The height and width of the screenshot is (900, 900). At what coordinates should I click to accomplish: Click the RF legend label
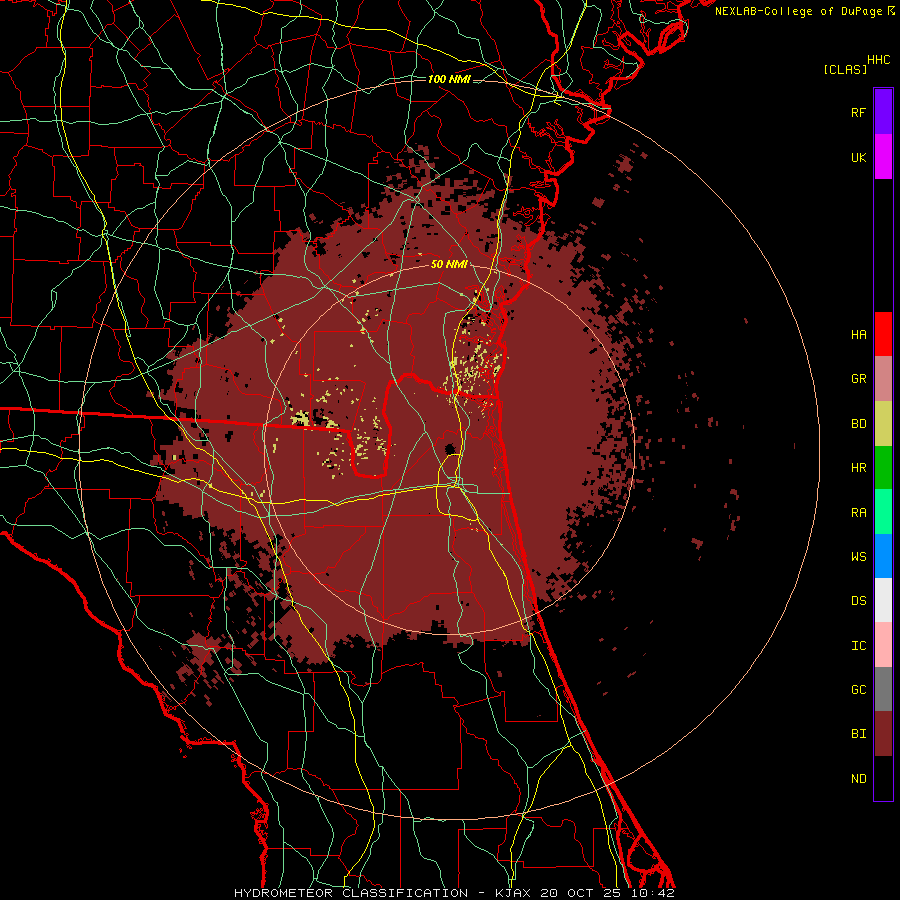858,112
